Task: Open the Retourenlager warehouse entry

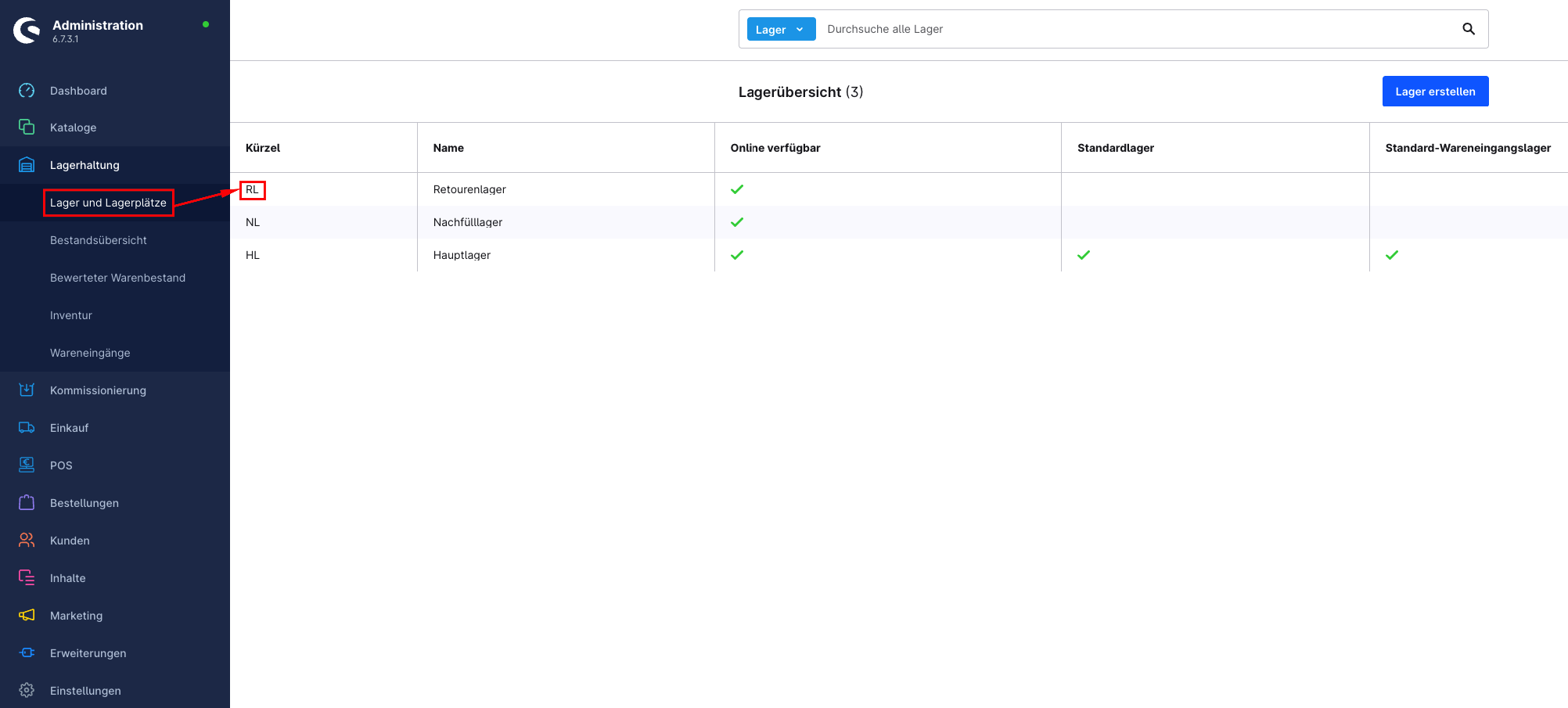Action: point(469,189)
